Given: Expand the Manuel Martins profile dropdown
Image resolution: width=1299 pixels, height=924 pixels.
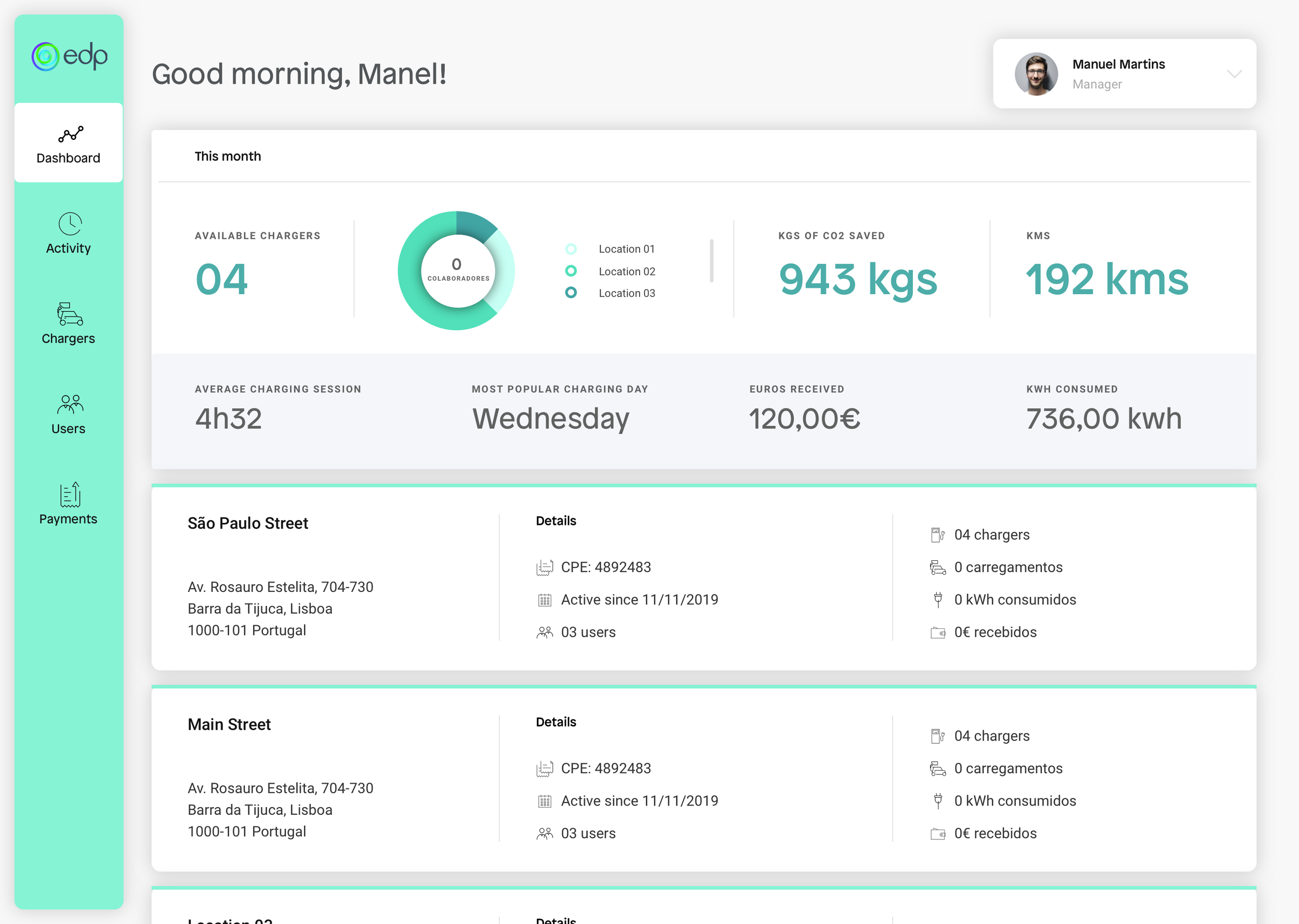Looking at the screenshot, I should tap(1234, 74).
